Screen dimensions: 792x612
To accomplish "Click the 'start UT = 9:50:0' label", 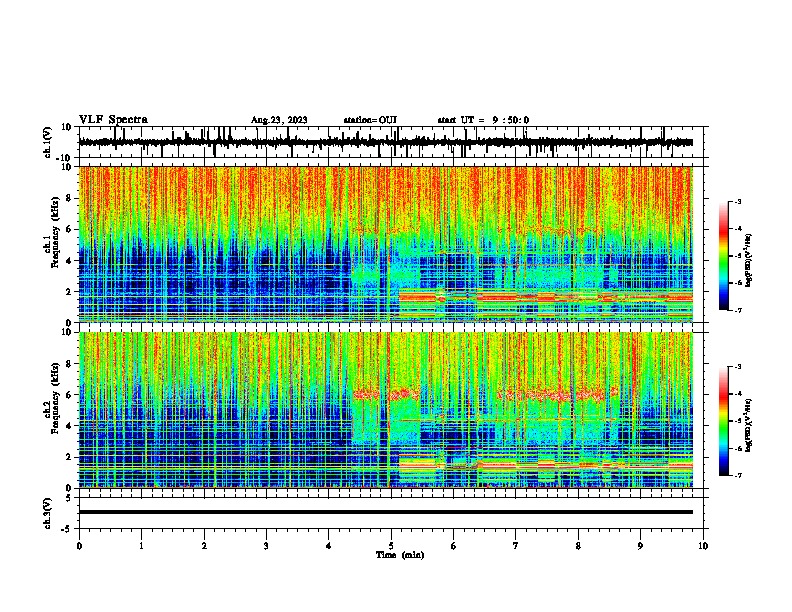I will (x=483, y=120).
